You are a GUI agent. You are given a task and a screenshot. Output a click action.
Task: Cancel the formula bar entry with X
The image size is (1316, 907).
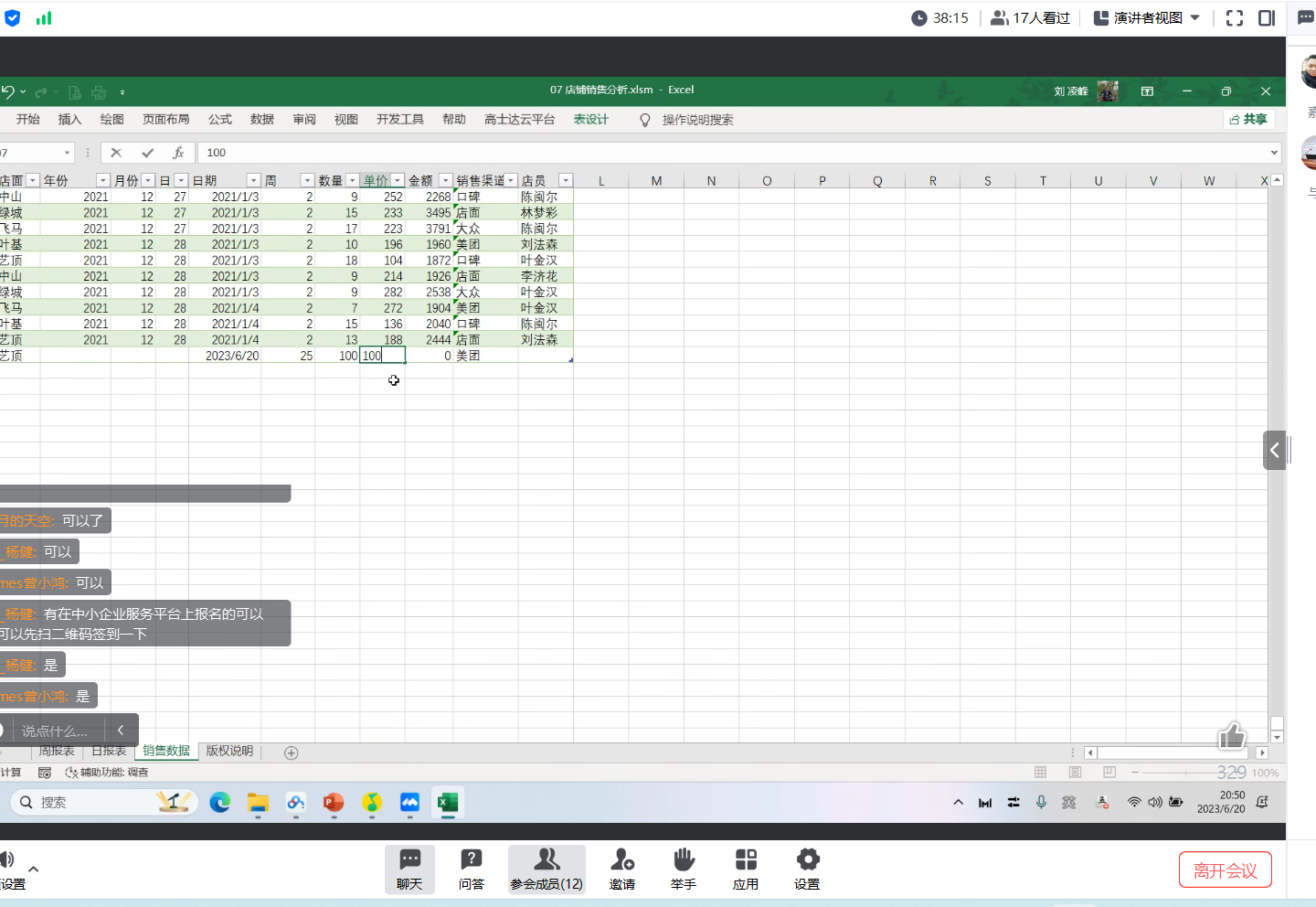click(x=116, y=153)
